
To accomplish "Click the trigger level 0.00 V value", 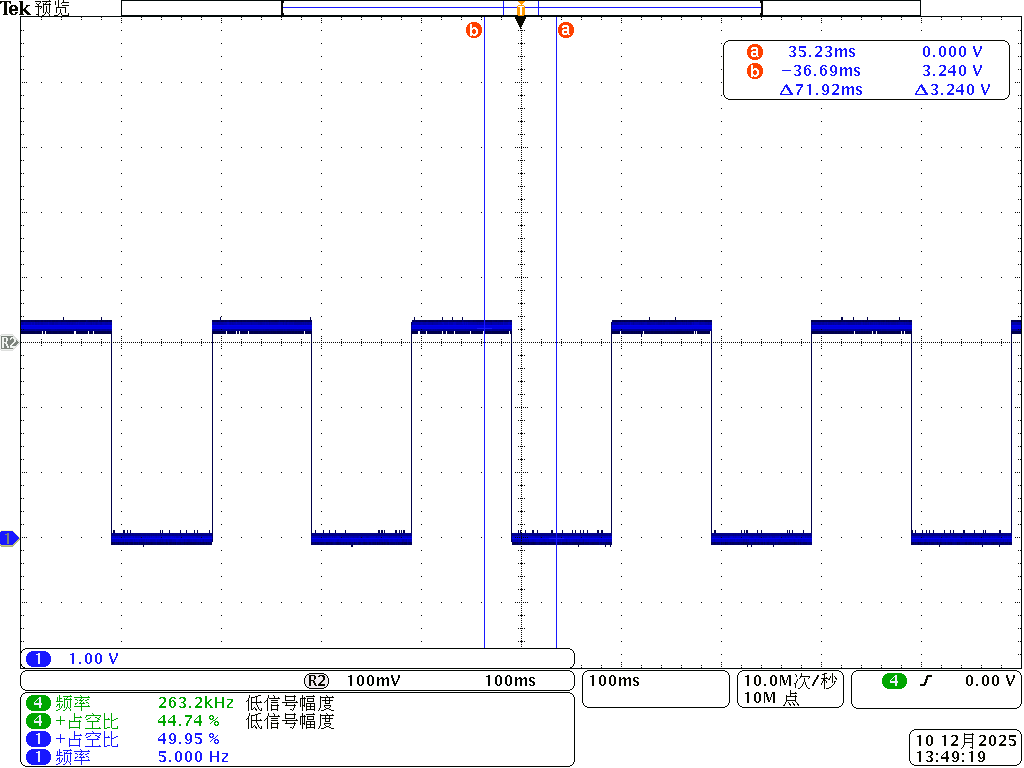I will pos(988,681).
